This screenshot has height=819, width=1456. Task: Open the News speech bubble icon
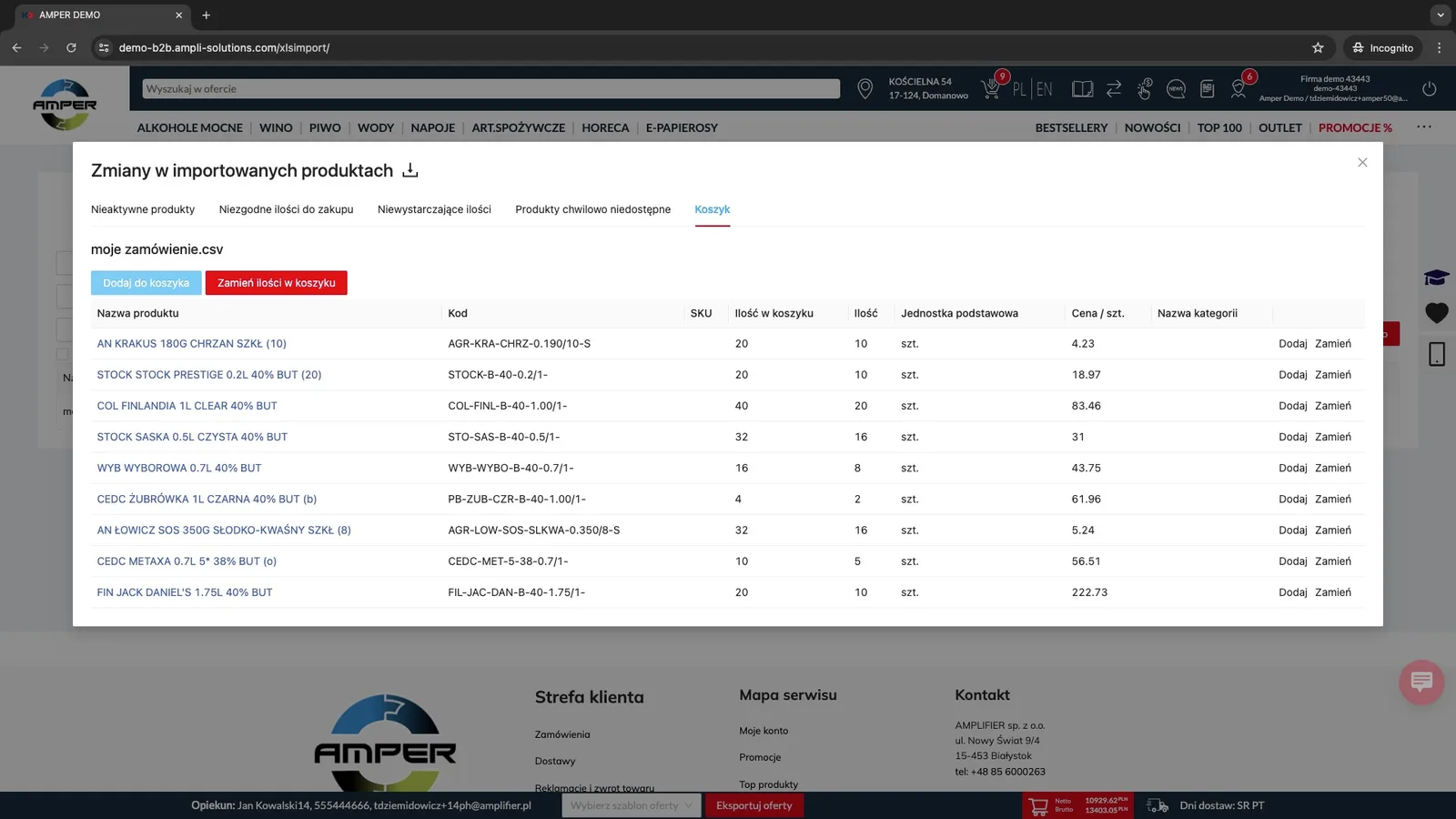[x=1176, y=89]
